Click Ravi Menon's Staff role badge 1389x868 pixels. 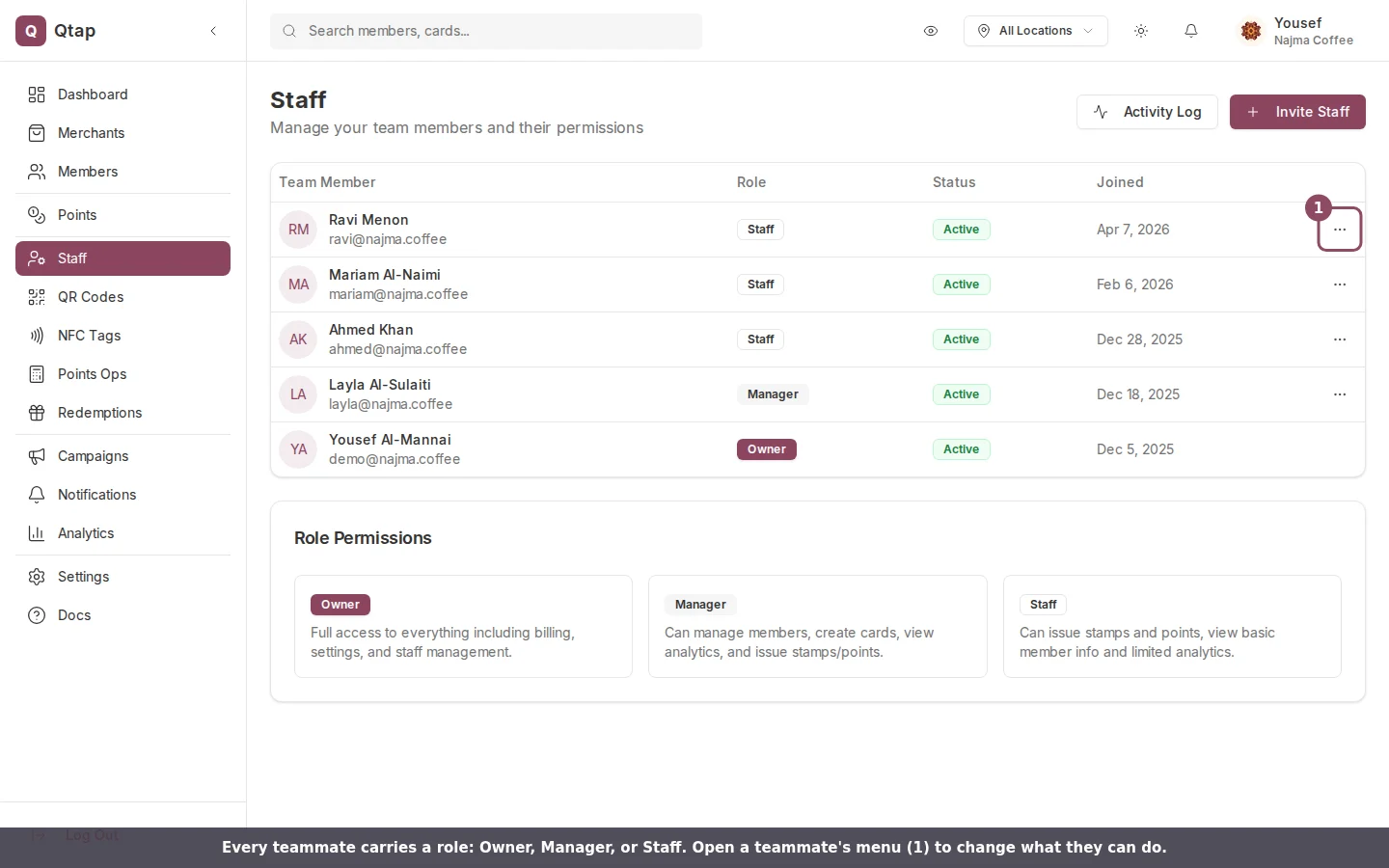(x=761, y=230)
